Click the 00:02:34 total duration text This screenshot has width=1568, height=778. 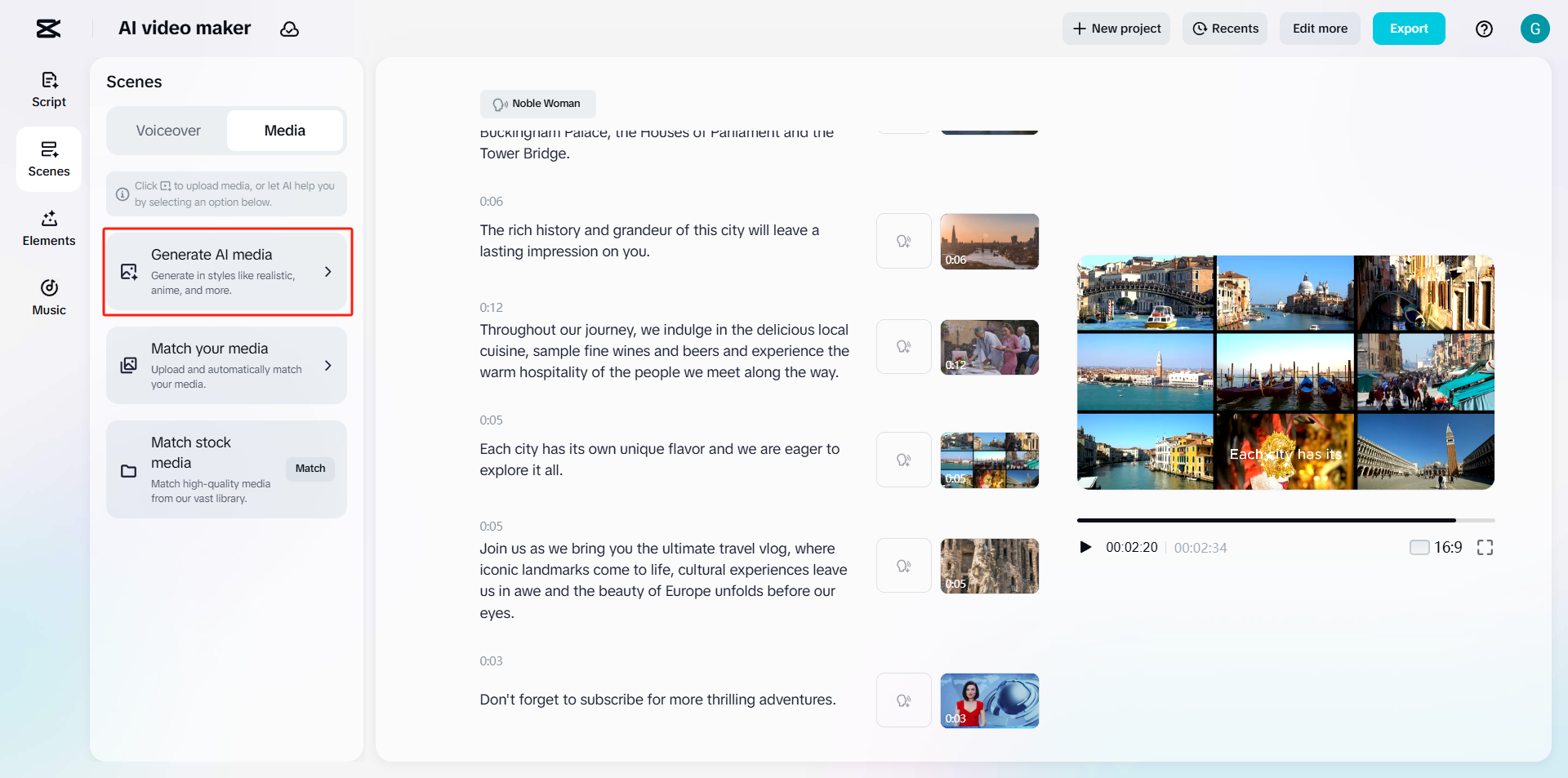point(1200,548)
